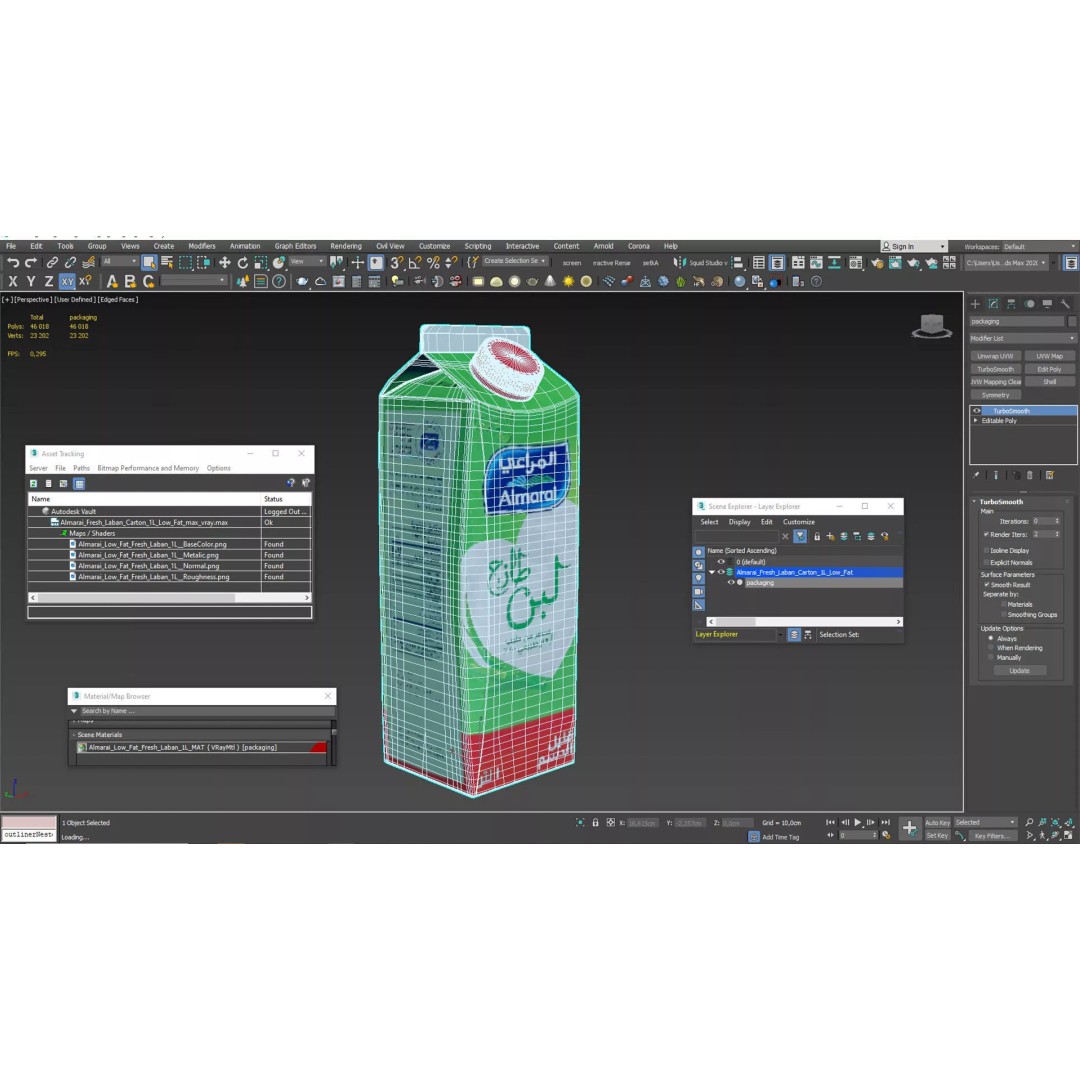Click the Mirror tool icon
1080x1080 pixels.
(x=680, y=262)
